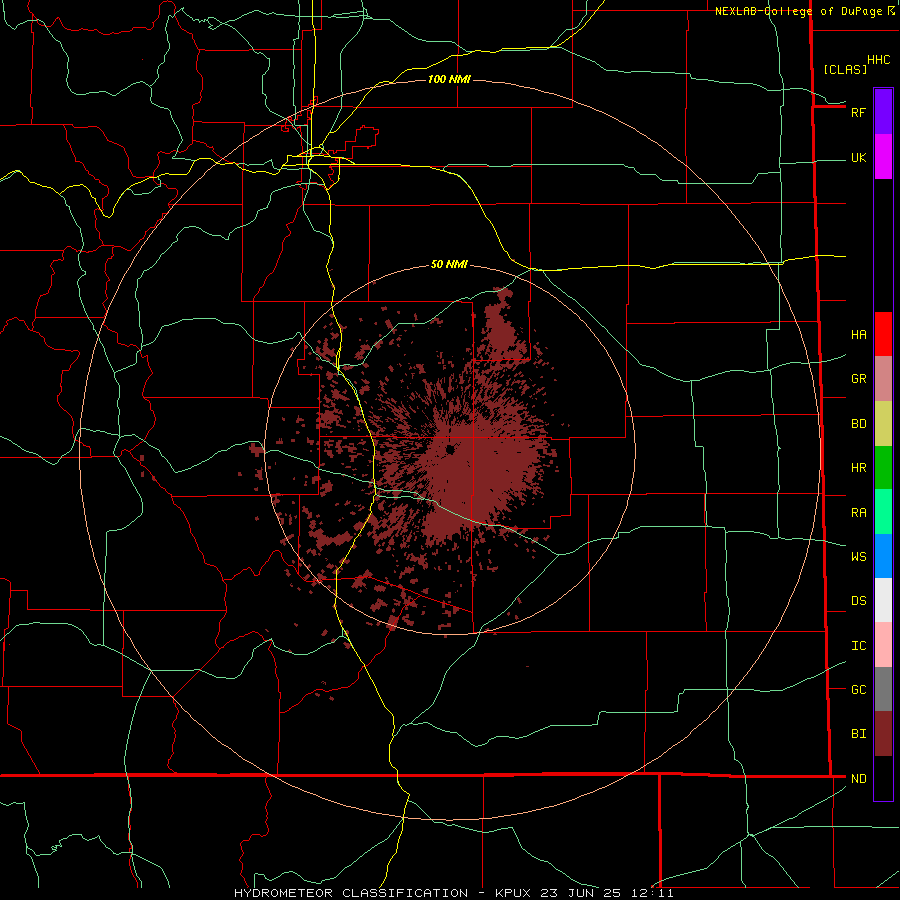Click the ND legend label
900x900 pixels.
858,779
